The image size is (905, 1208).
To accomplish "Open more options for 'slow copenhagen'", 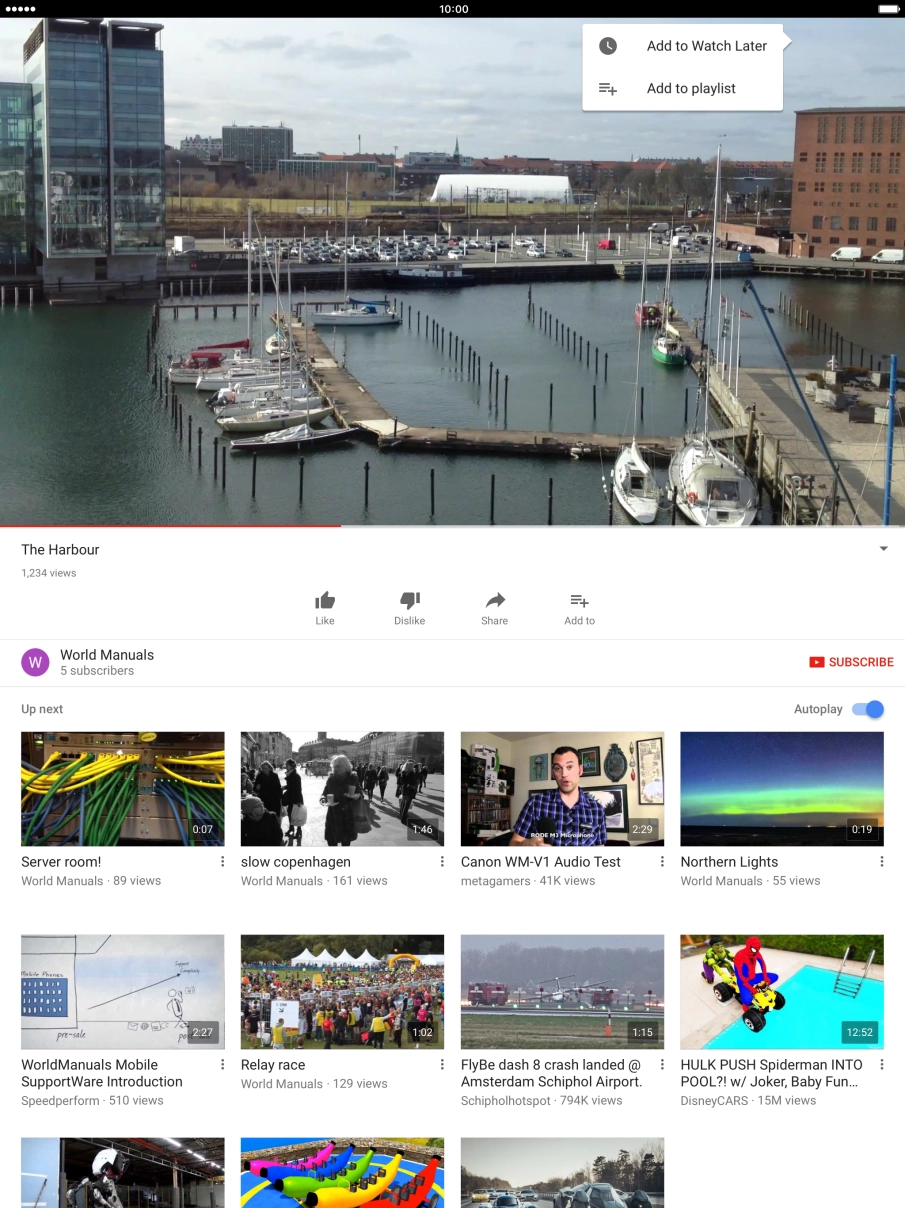I will point(442,862).
